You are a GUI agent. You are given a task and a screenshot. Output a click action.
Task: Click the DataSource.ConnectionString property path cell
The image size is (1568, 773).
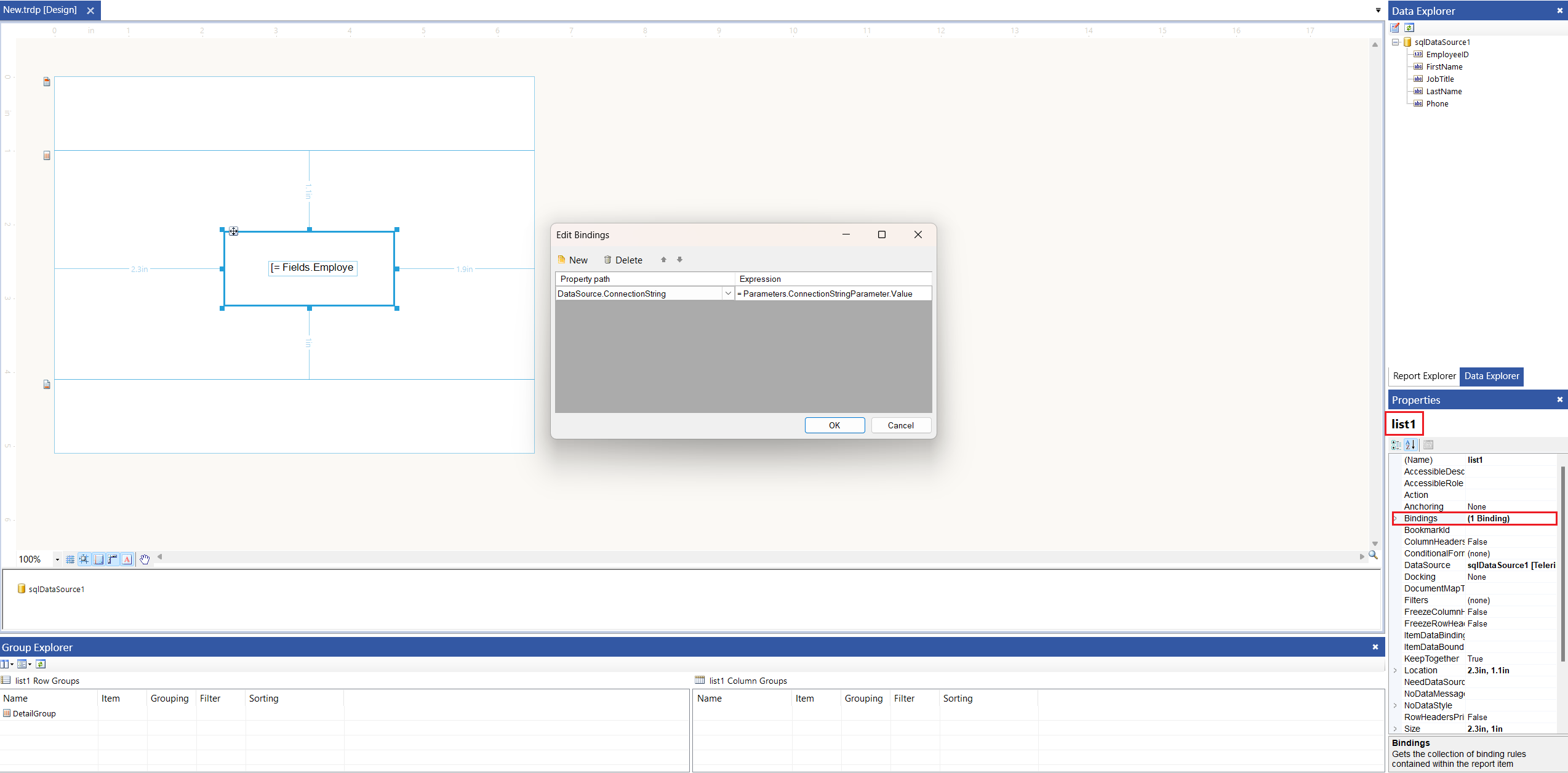coord(639,294)
